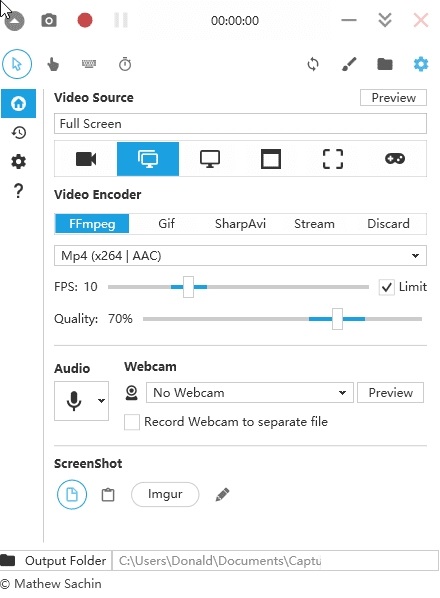Screen dimensions: 440x598
Task: Pick the webcam-only camcorder video source
Action: 86,159
